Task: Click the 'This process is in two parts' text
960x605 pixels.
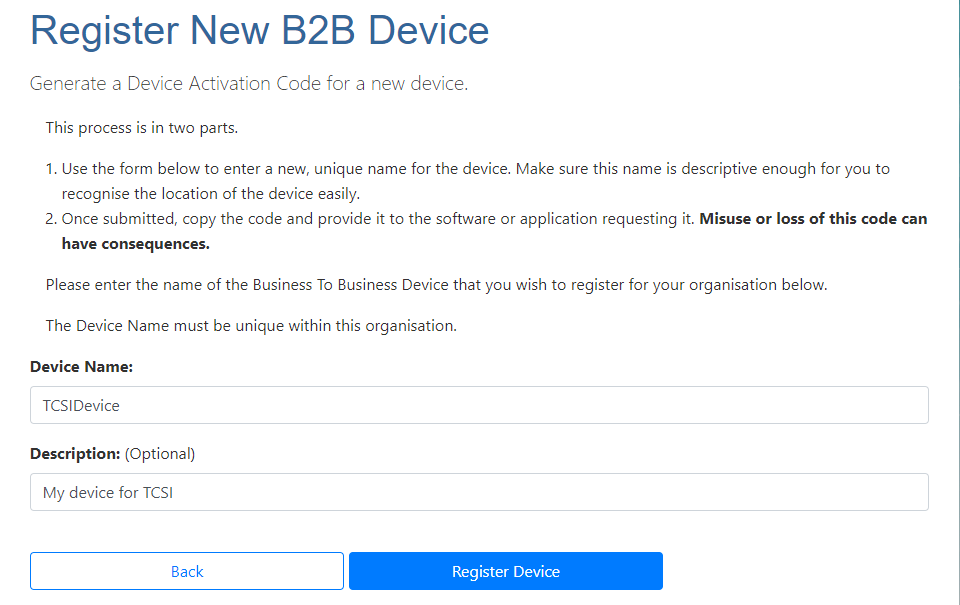Action: pyautogui.click(x=141, y=128)
